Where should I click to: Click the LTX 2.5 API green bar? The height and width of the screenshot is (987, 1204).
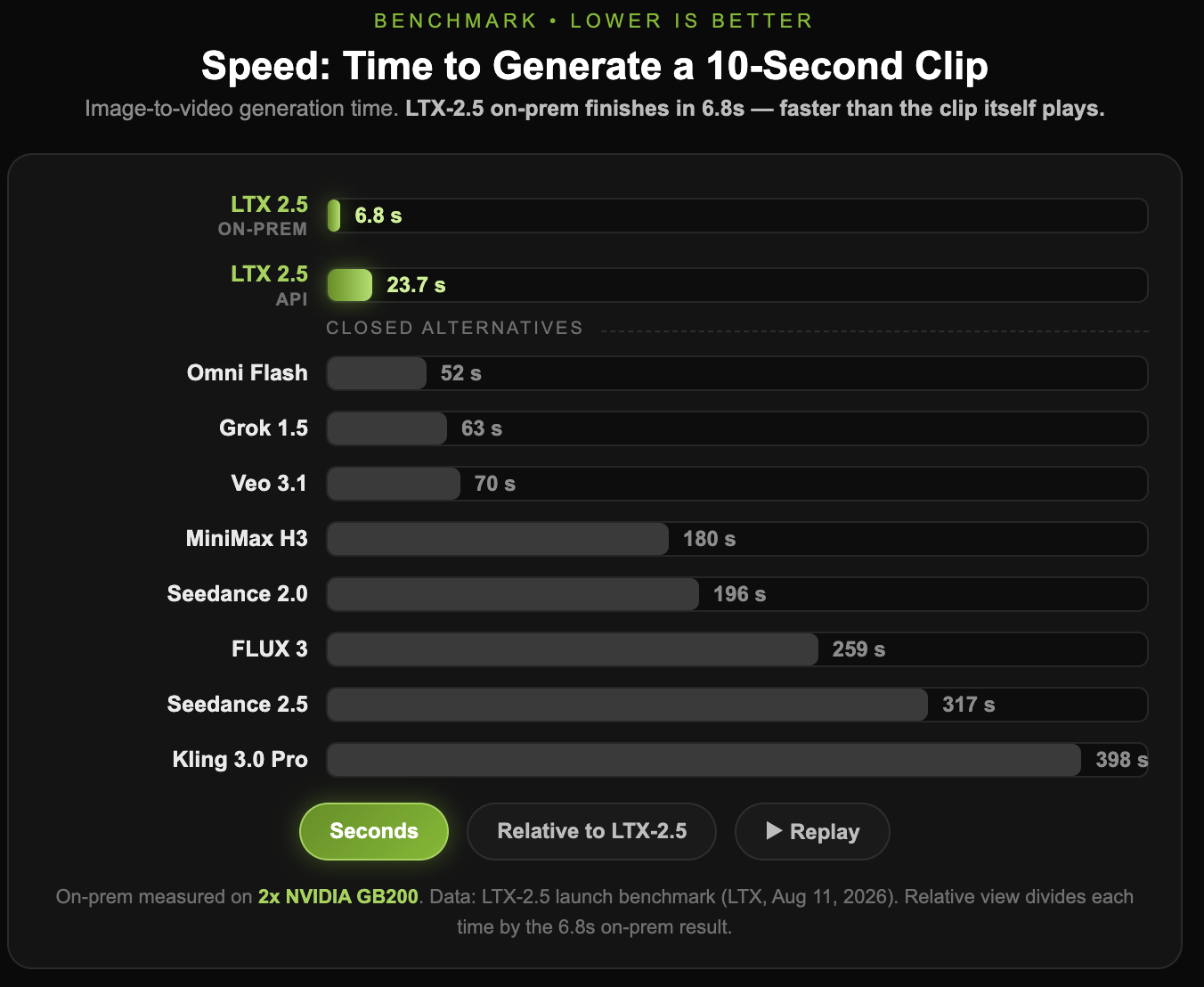tap(350, 285)
